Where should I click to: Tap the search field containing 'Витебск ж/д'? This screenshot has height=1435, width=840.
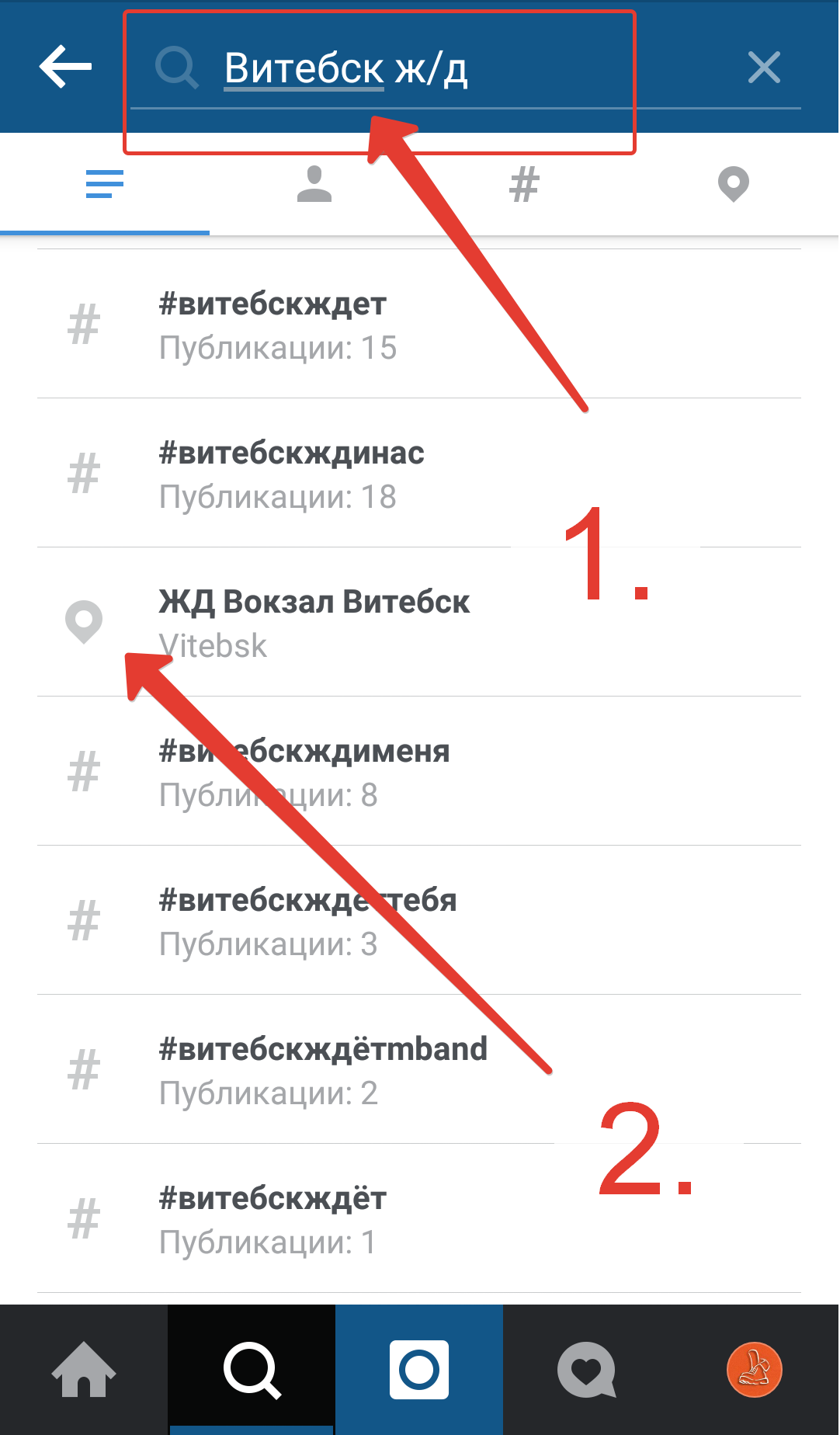pyautogui.click(x=435, y=68)
